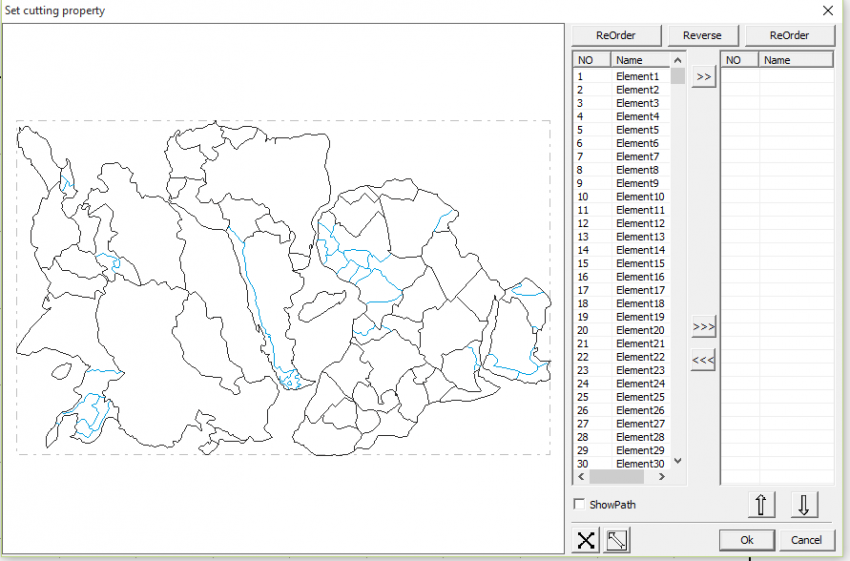
Task: Enable the ShowPath checkbox
Action: click(580, 505)
